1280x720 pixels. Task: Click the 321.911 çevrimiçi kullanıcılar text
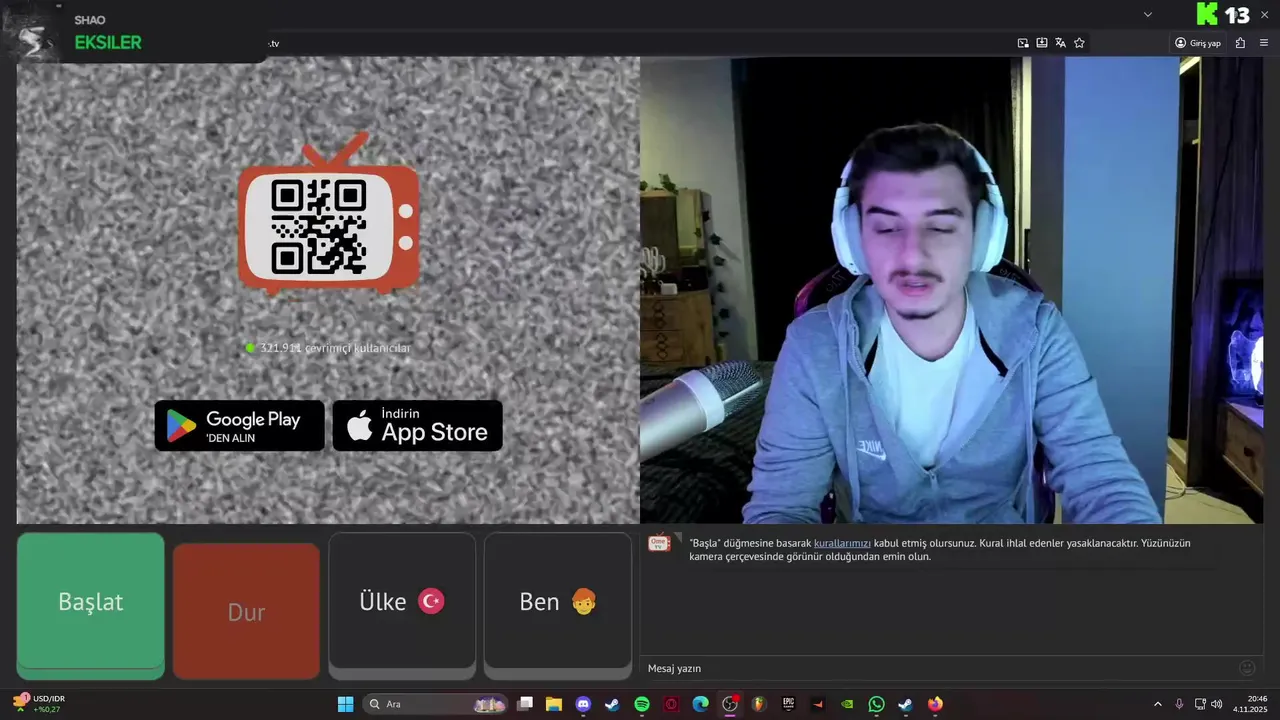335,348
